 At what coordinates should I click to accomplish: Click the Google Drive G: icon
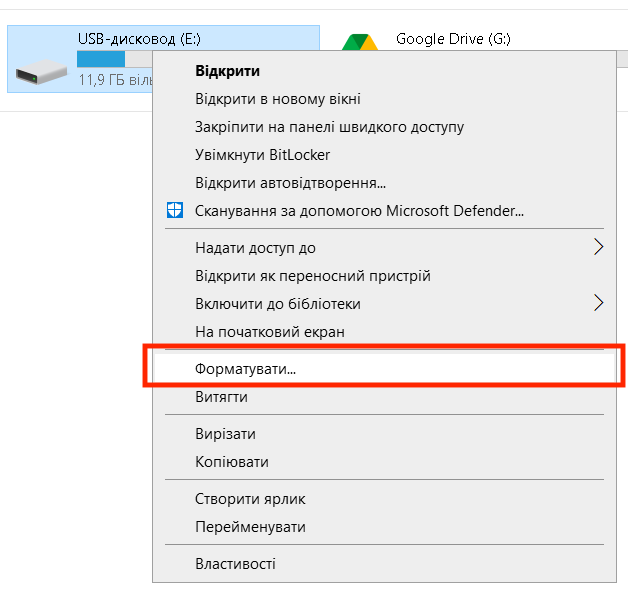[360, 43]
